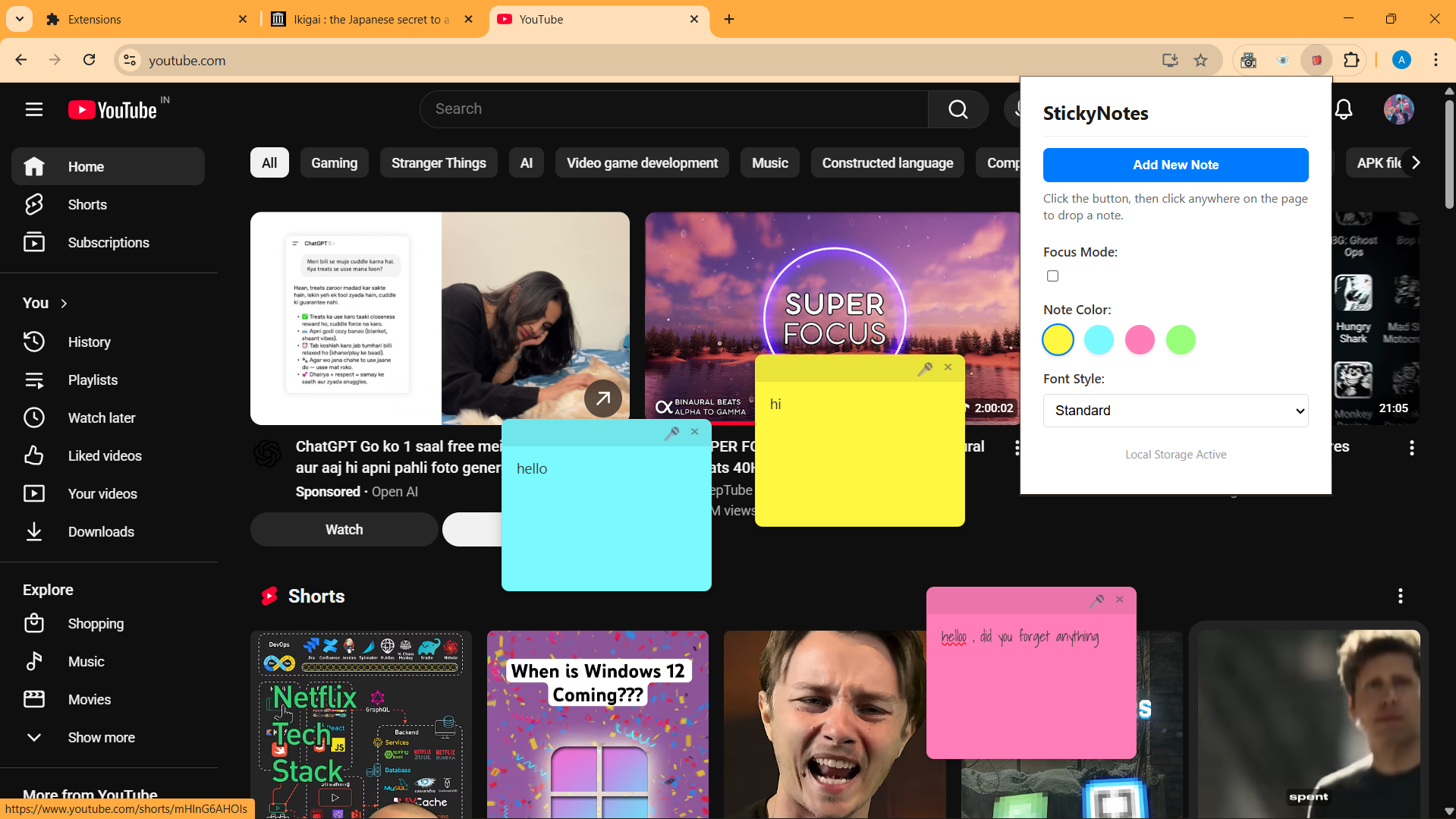The image size is (1456, 819).
Task: Select the Gaming filter chip
Action: (334, 163)
